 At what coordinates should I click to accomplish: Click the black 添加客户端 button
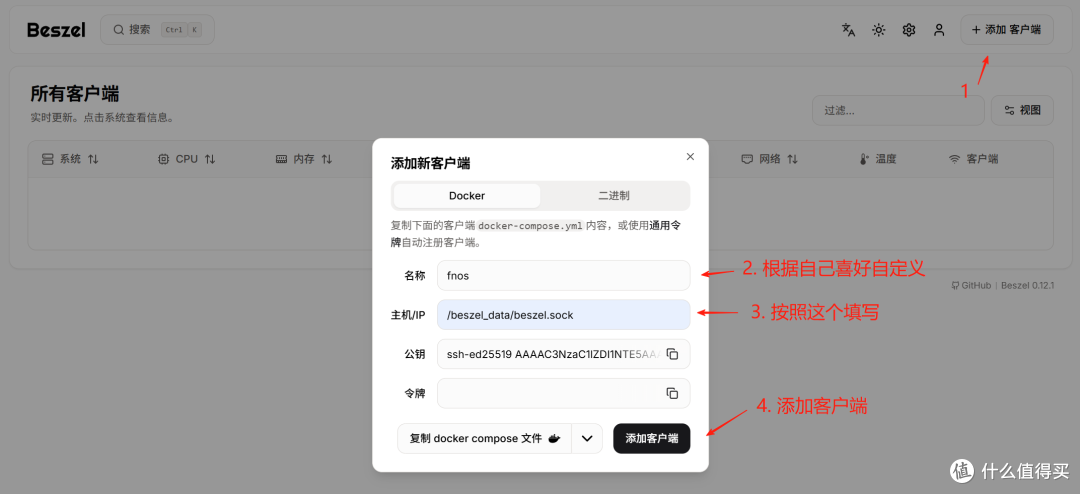pyautogui.click(x=652, y=439)
